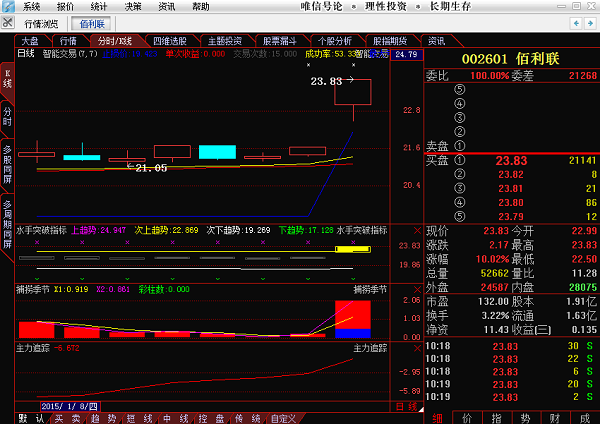The height and width of the screenshot is (424, 600).
Task: Open the 帮助 menu
Action: coord(200,6)
